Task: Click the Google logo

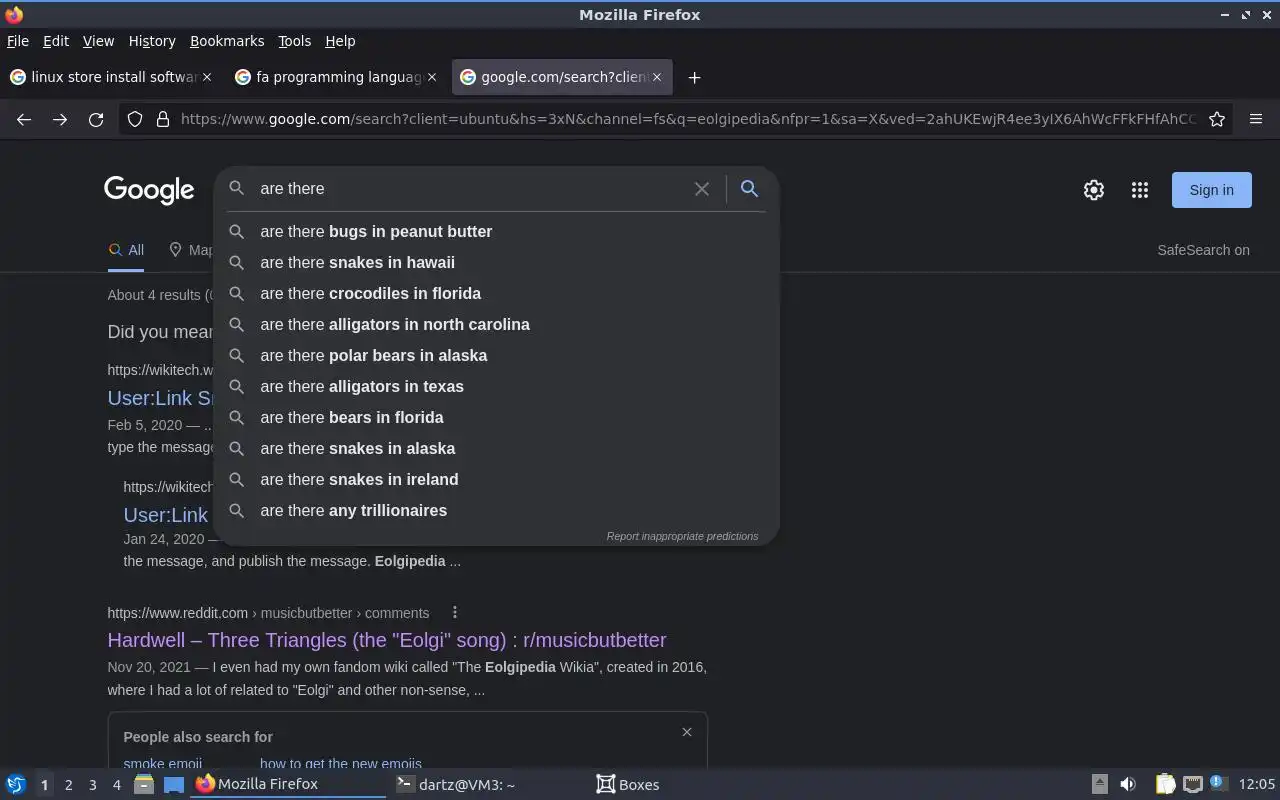Action: point(149,190)
